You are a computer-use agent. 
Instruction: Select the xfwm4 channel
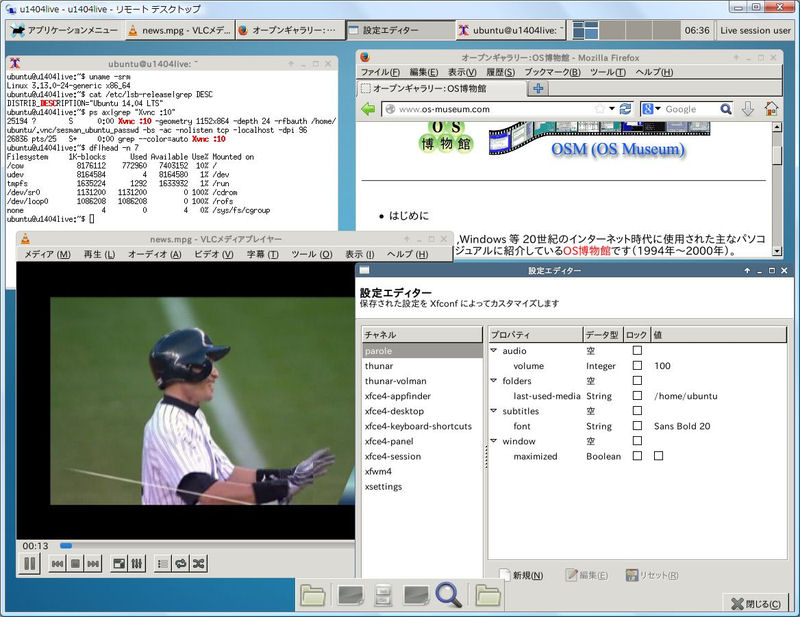(422, 472)
